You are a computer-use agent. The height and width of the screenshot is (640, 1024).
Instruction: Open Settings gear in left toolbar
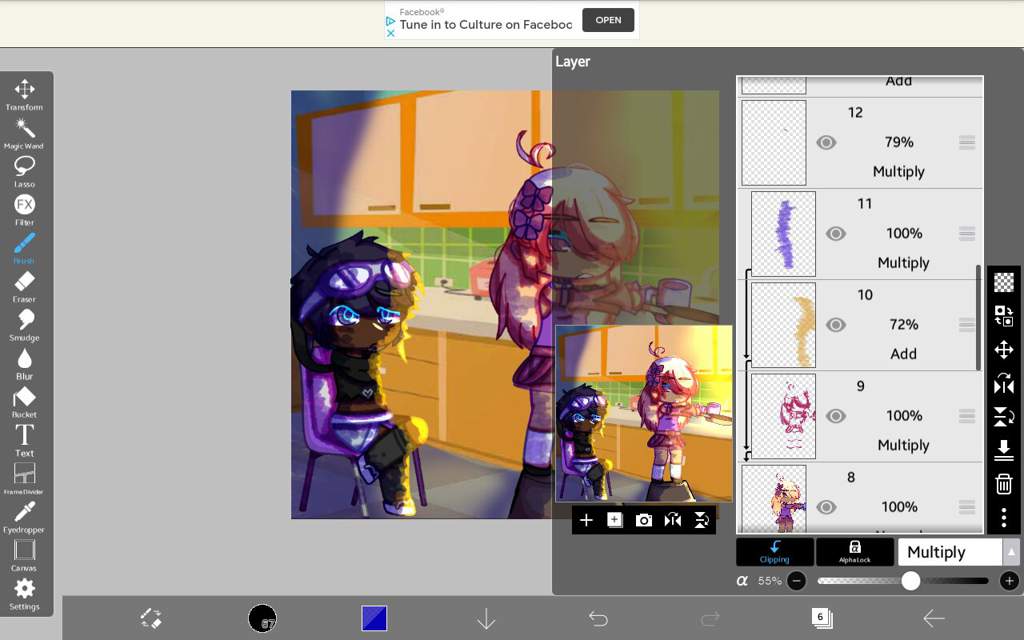(x=24, y=594)
